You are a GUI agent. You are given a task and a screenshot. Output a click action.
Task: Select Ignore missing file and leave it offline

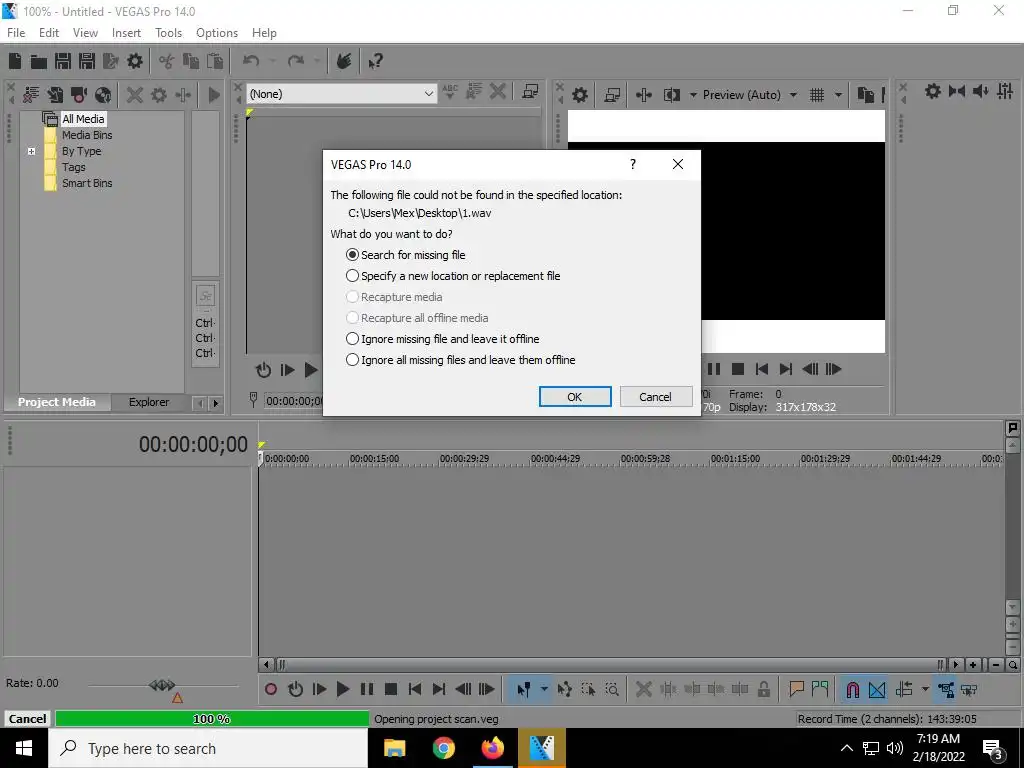tap(443, 339)
